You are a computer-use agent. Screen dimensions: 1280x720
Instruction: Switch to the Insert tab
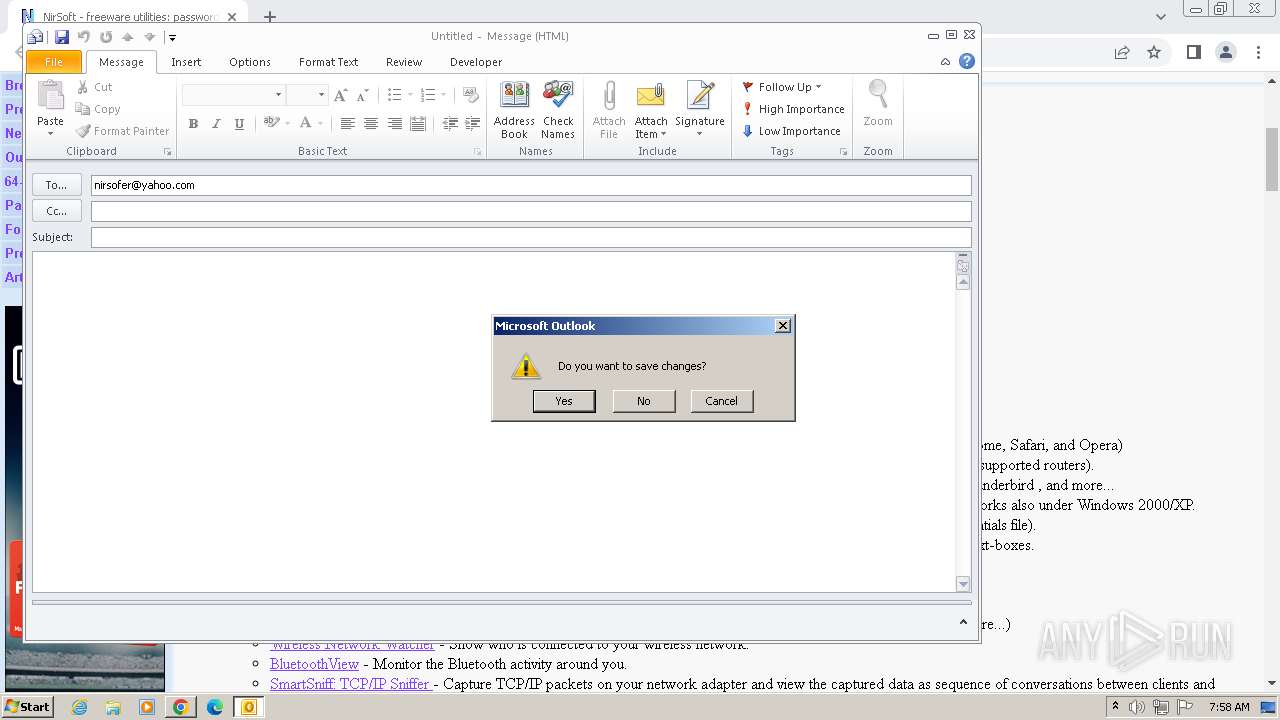click(x=186, y=62)
